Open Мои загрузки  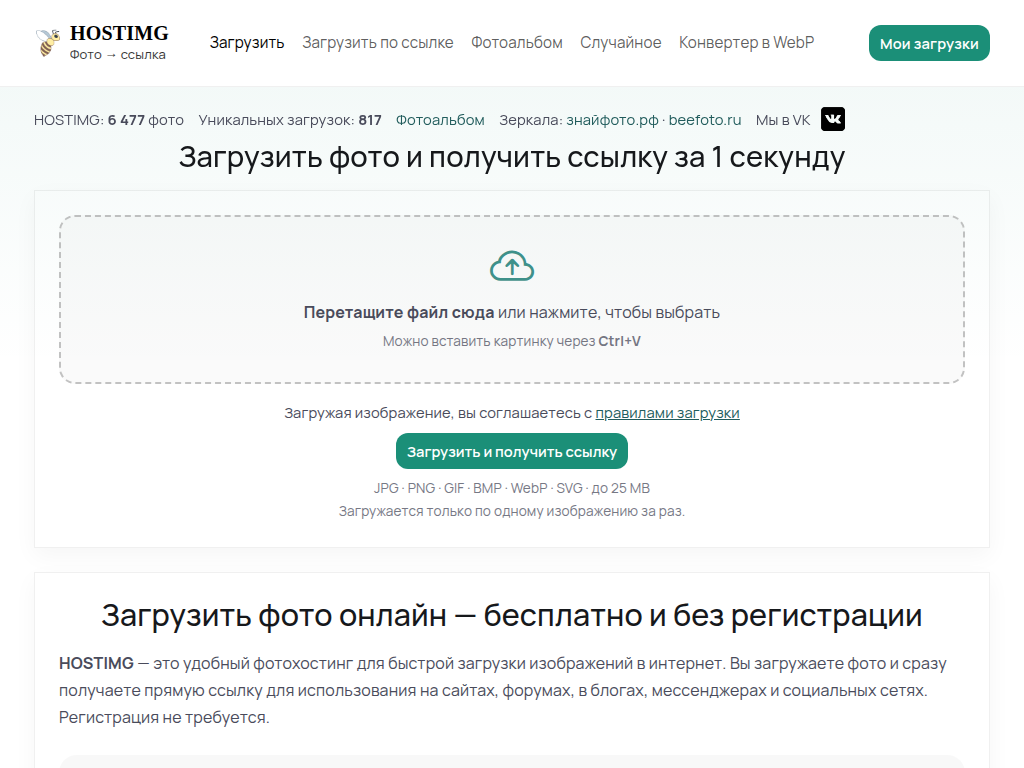(928, 43)
